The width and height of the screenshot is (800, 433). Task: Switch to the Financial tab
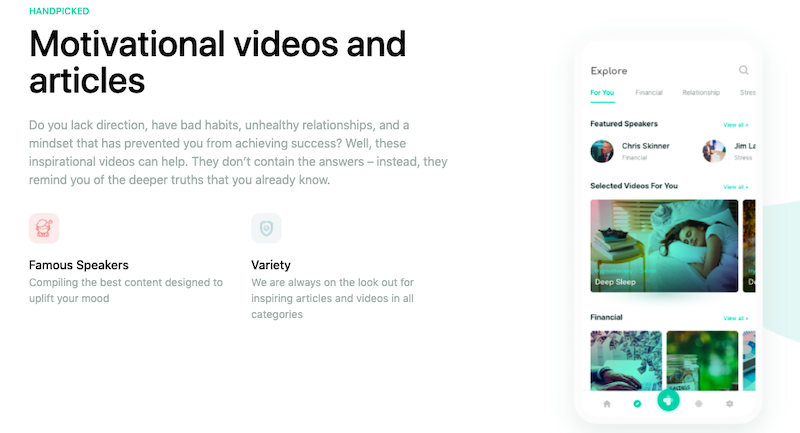[649, 93]
